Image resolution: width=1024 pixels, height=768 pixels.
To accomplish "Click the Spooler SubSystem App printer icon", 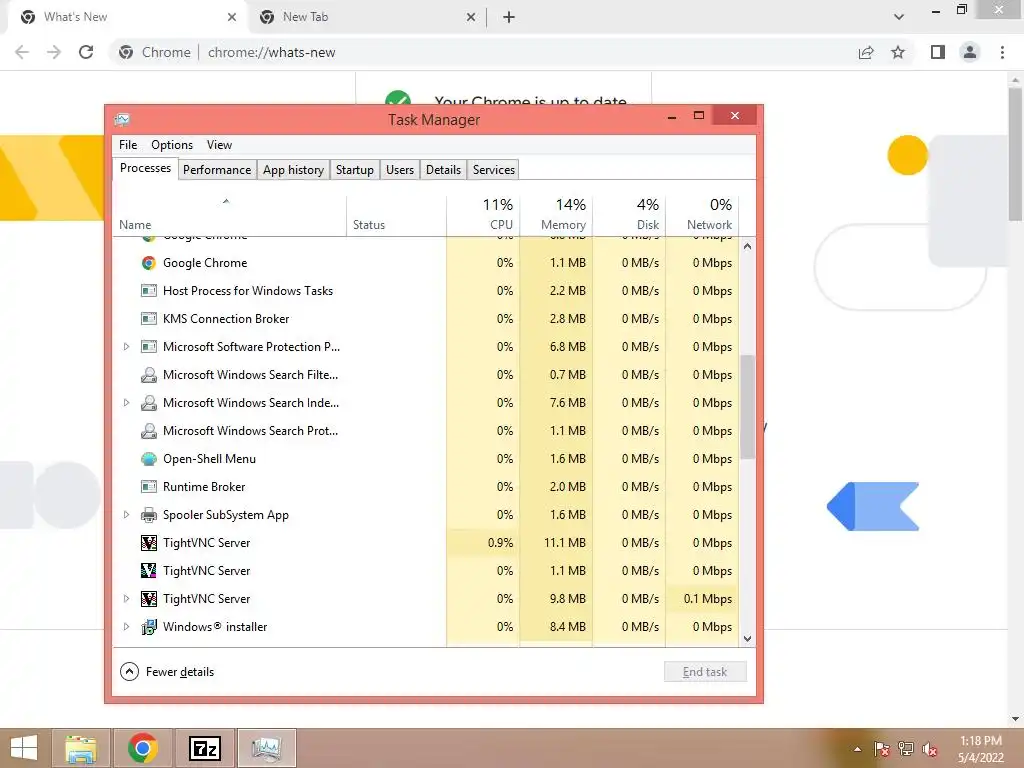I will 149,515.
